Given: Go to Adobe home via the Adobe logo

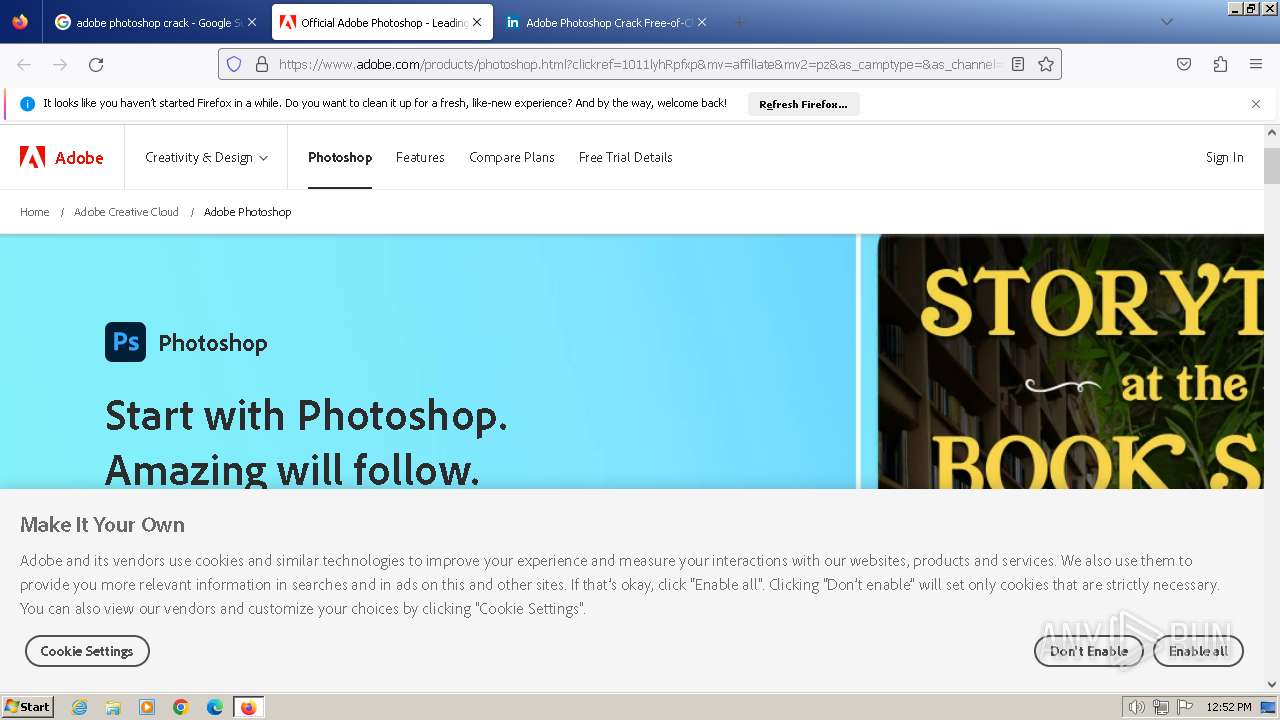Looking at the screenshot, I should [x=62, y=157].
